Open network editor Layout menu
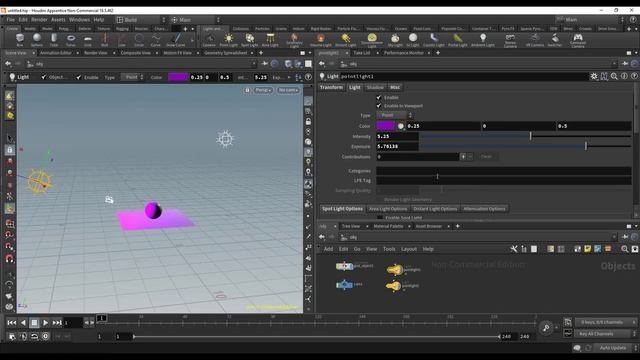Image resolution: width=640 pixels, height=360 pixels. [409, 249]
